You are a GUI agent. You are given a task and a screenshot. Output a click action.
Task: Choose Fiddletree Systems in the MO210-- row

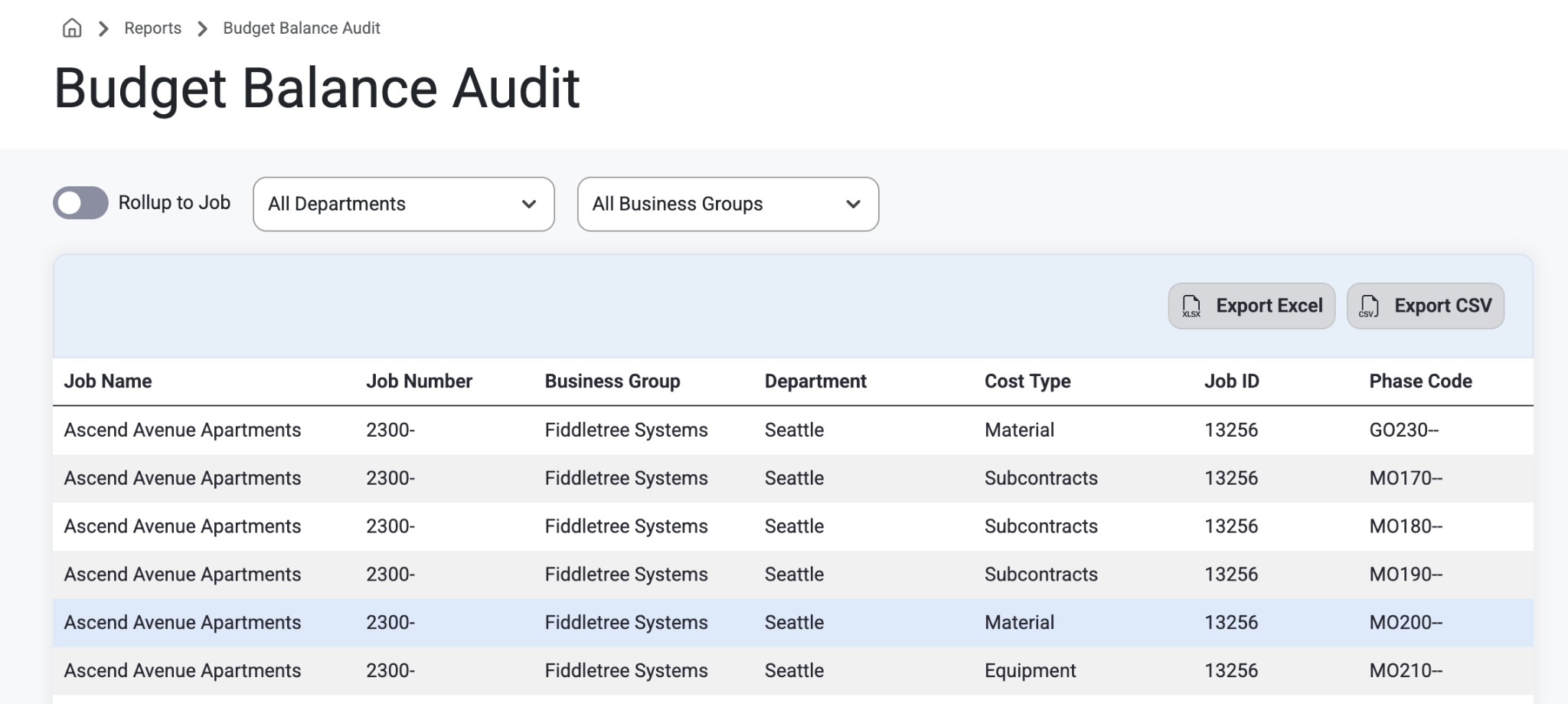pyautogui.click(x=626, y=671)
